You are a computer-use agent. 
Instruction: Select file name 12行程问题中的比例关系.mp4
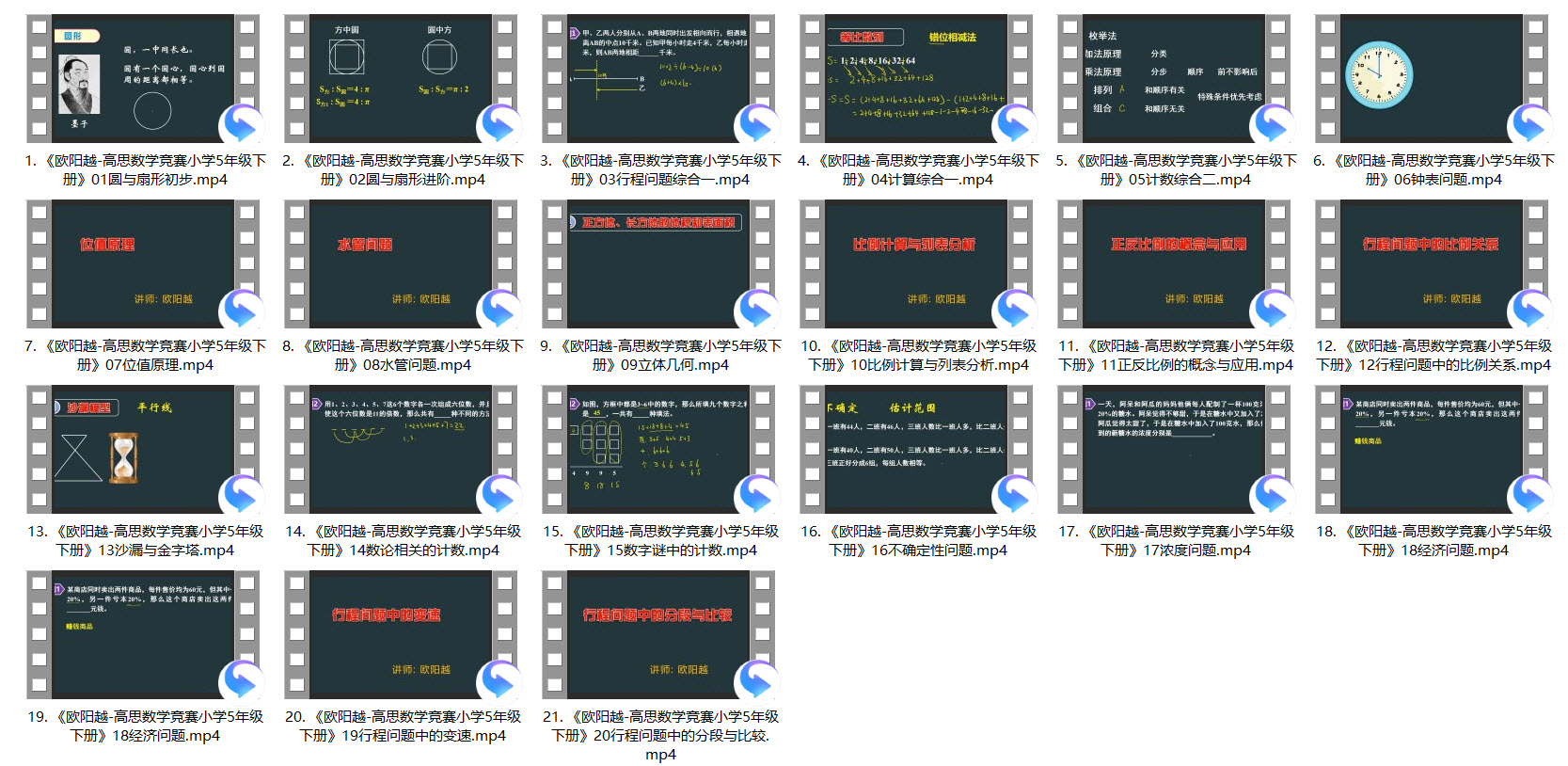(x=1433, y=356)
